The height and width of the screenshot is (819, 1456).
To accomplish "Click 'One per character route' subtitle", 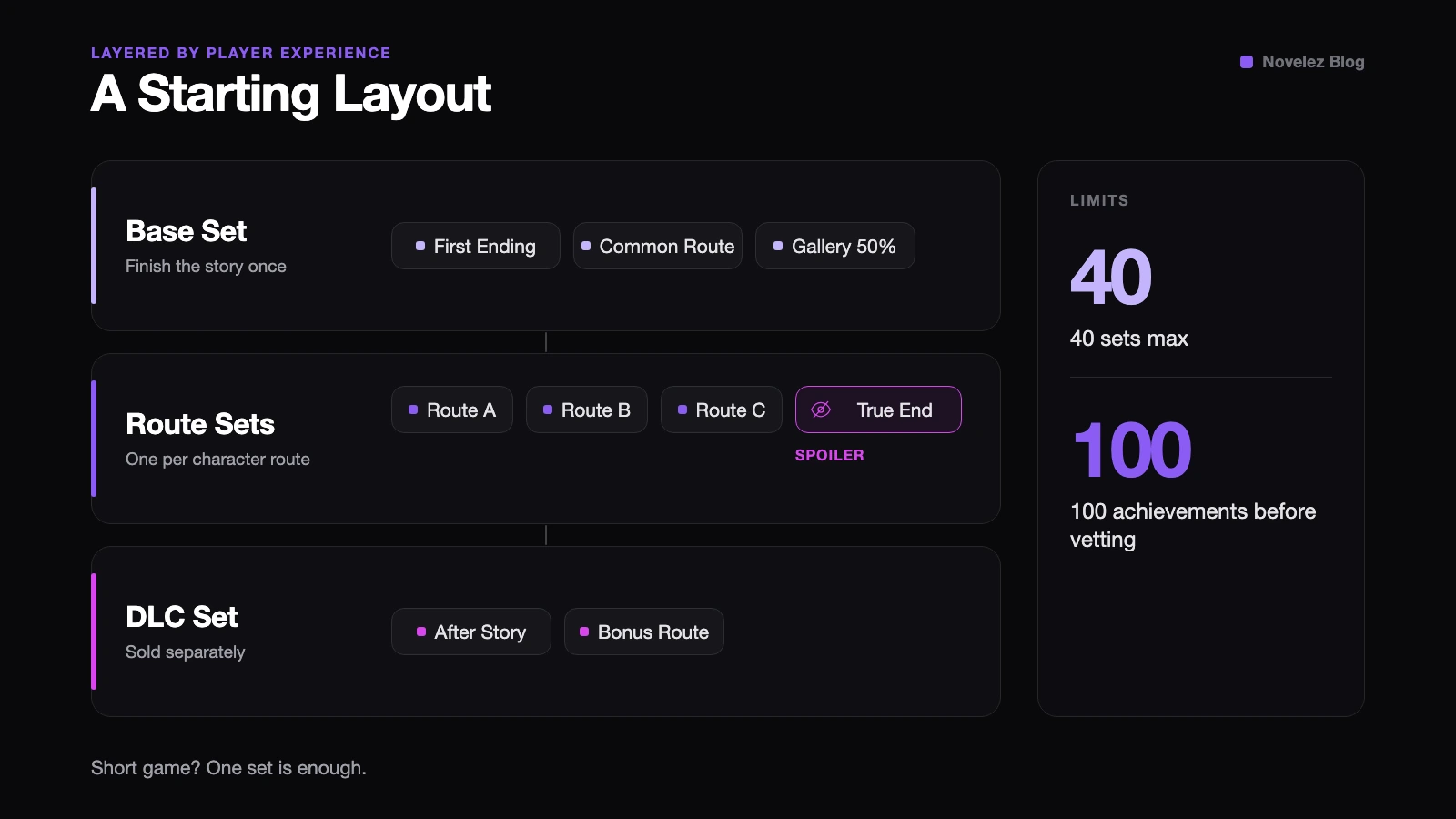I will pos(217,460).
